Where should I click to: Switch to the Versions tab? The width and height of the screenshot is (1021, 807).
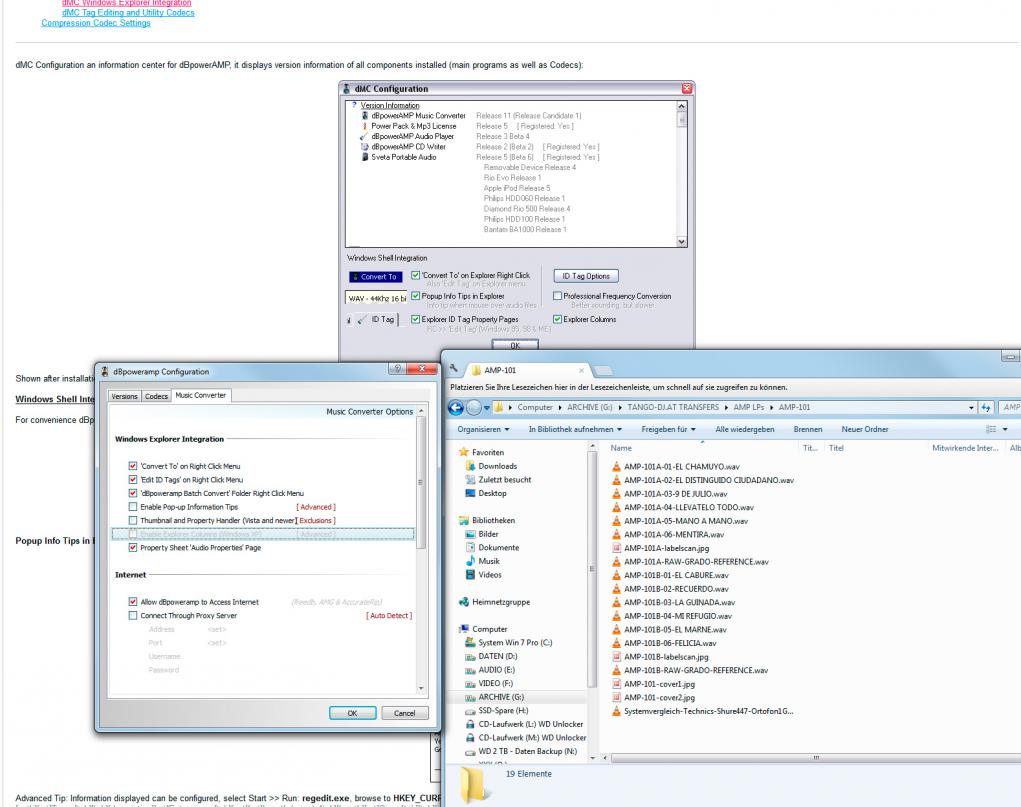point(124,397)
